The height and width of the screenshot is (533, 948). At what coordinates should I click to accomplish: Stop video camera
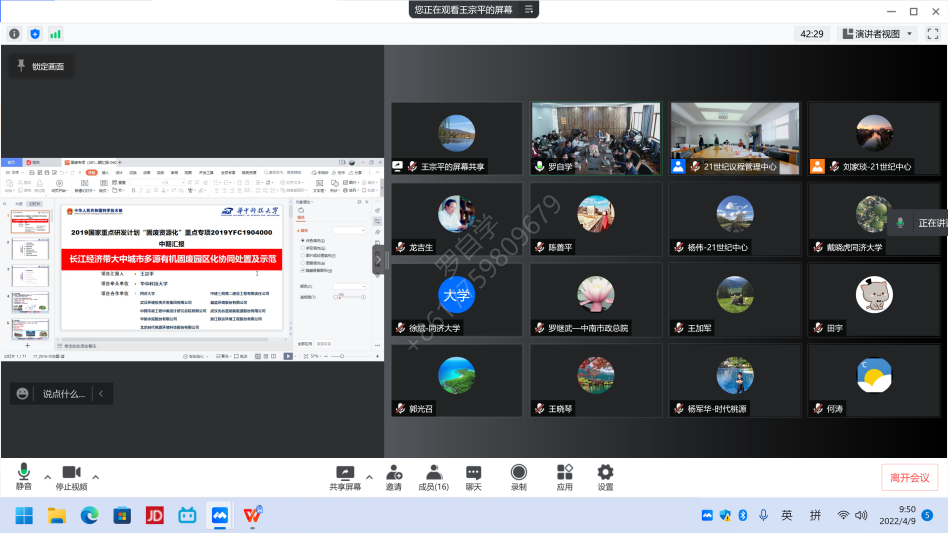click(x=71, y=476)
